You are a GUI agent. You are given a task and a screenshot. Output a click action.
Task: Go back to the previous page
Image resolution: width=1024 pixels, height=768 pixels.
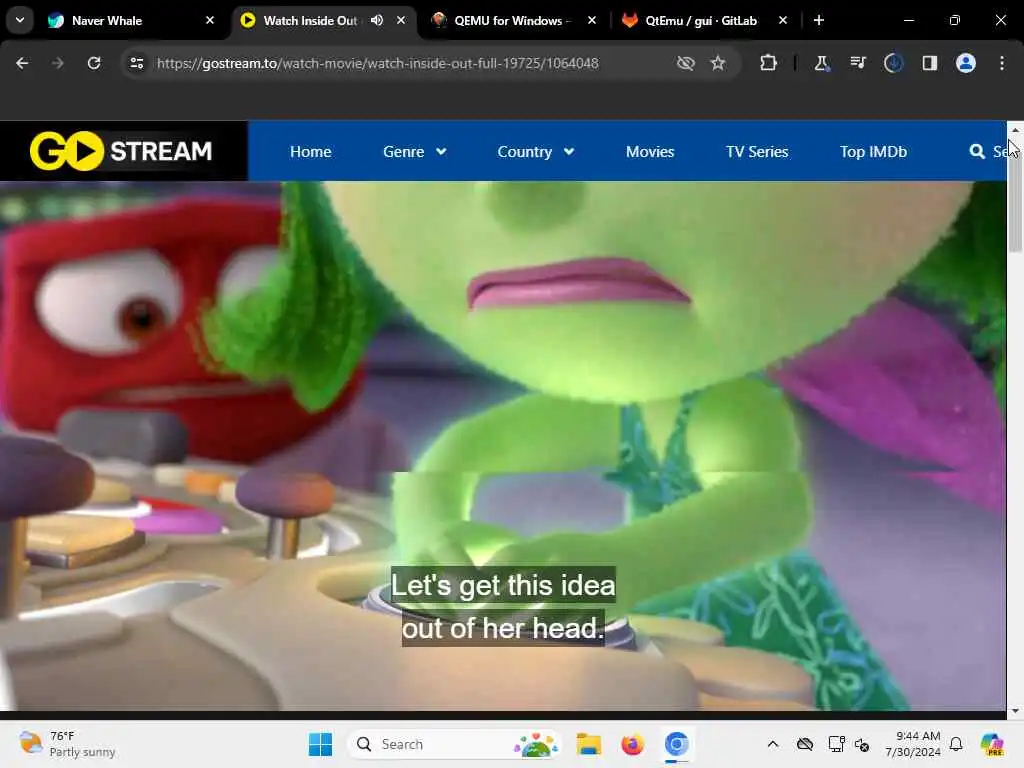click(x=22, y=63)
